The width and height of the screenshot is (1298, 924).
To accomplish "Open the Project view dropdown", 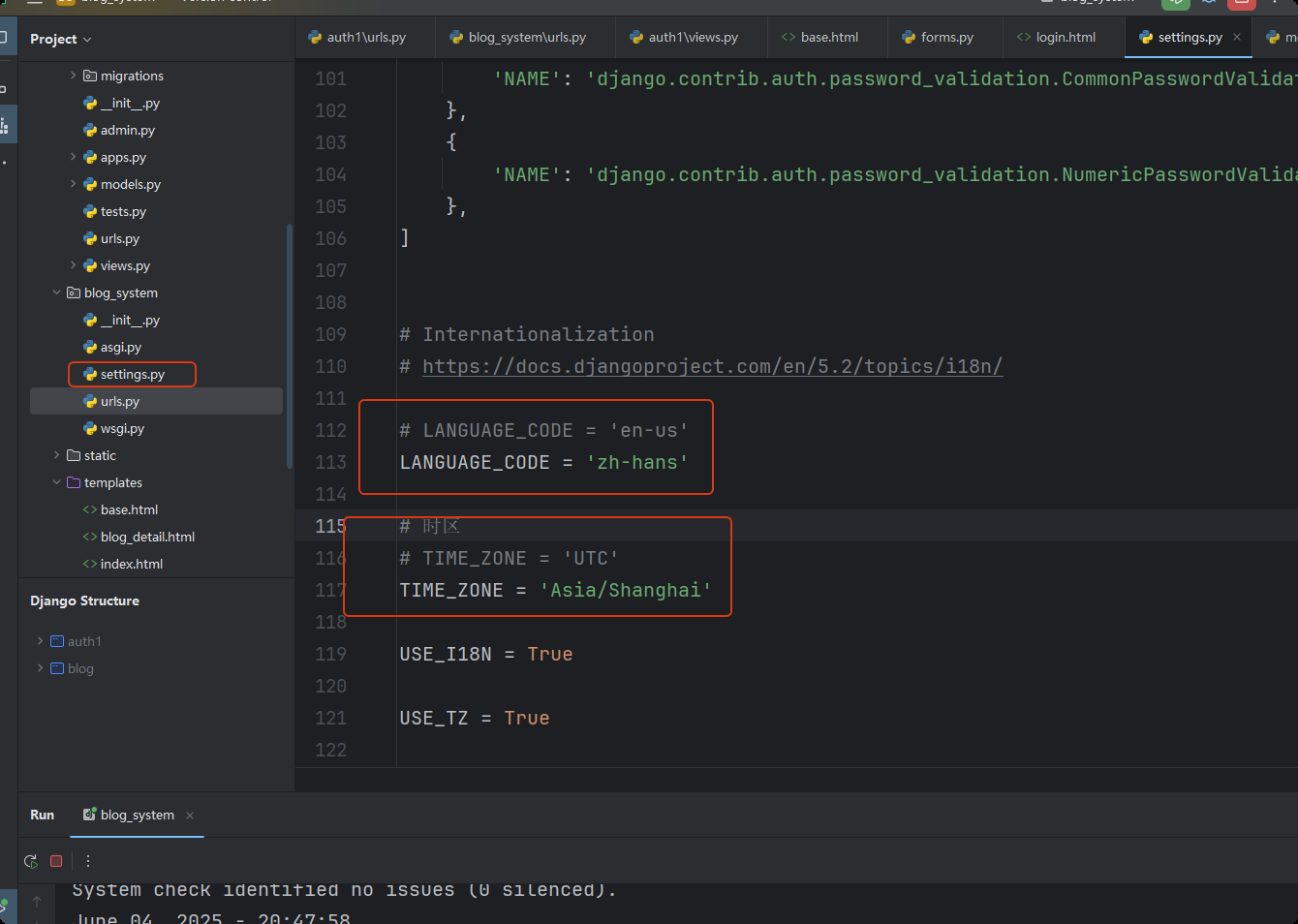I will tap(61, 39).
